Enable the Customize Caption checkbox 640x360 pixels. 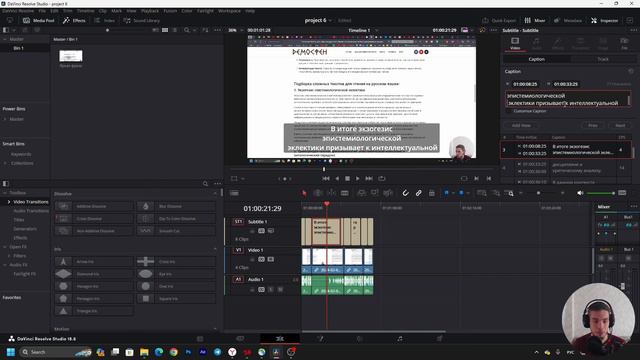509,111
